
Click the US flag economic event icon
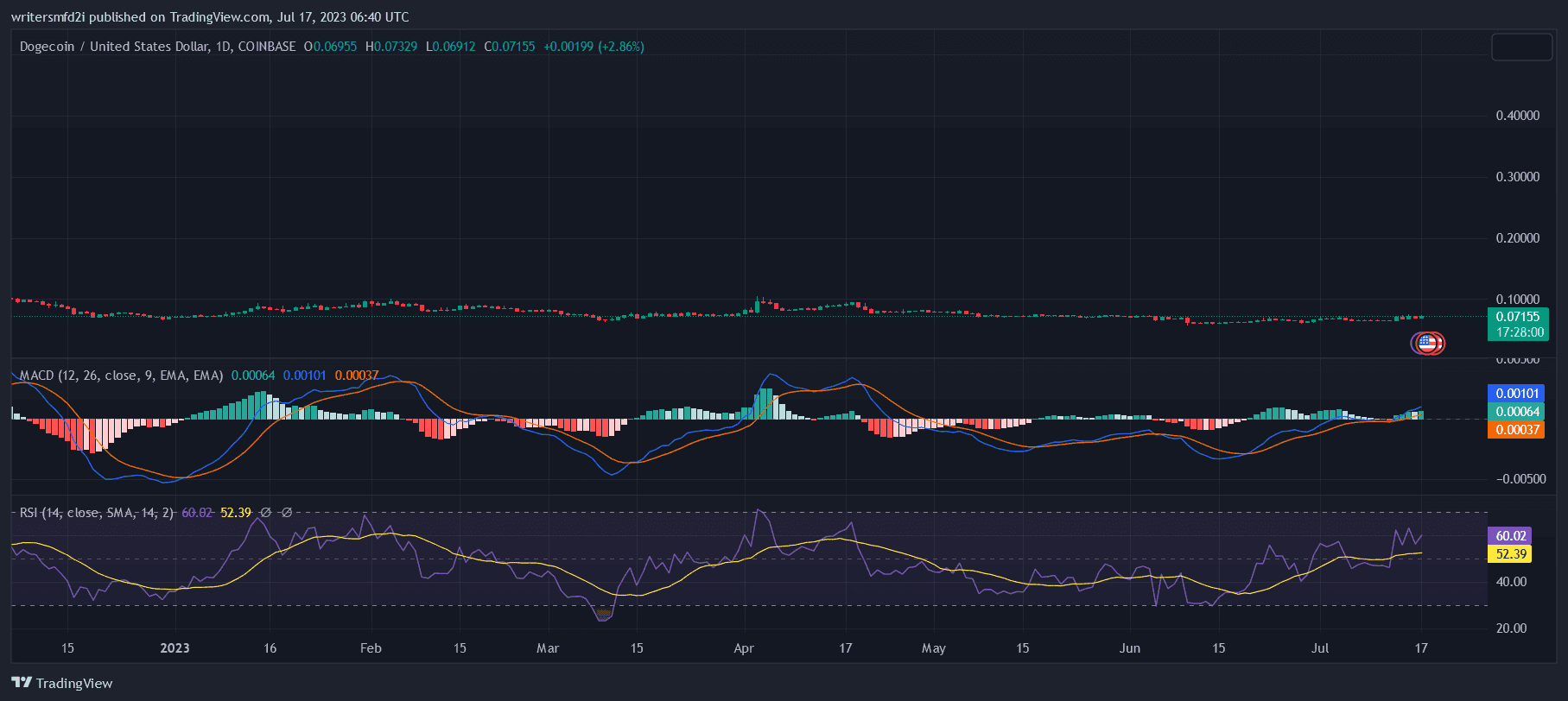[x=1427, y=344]
